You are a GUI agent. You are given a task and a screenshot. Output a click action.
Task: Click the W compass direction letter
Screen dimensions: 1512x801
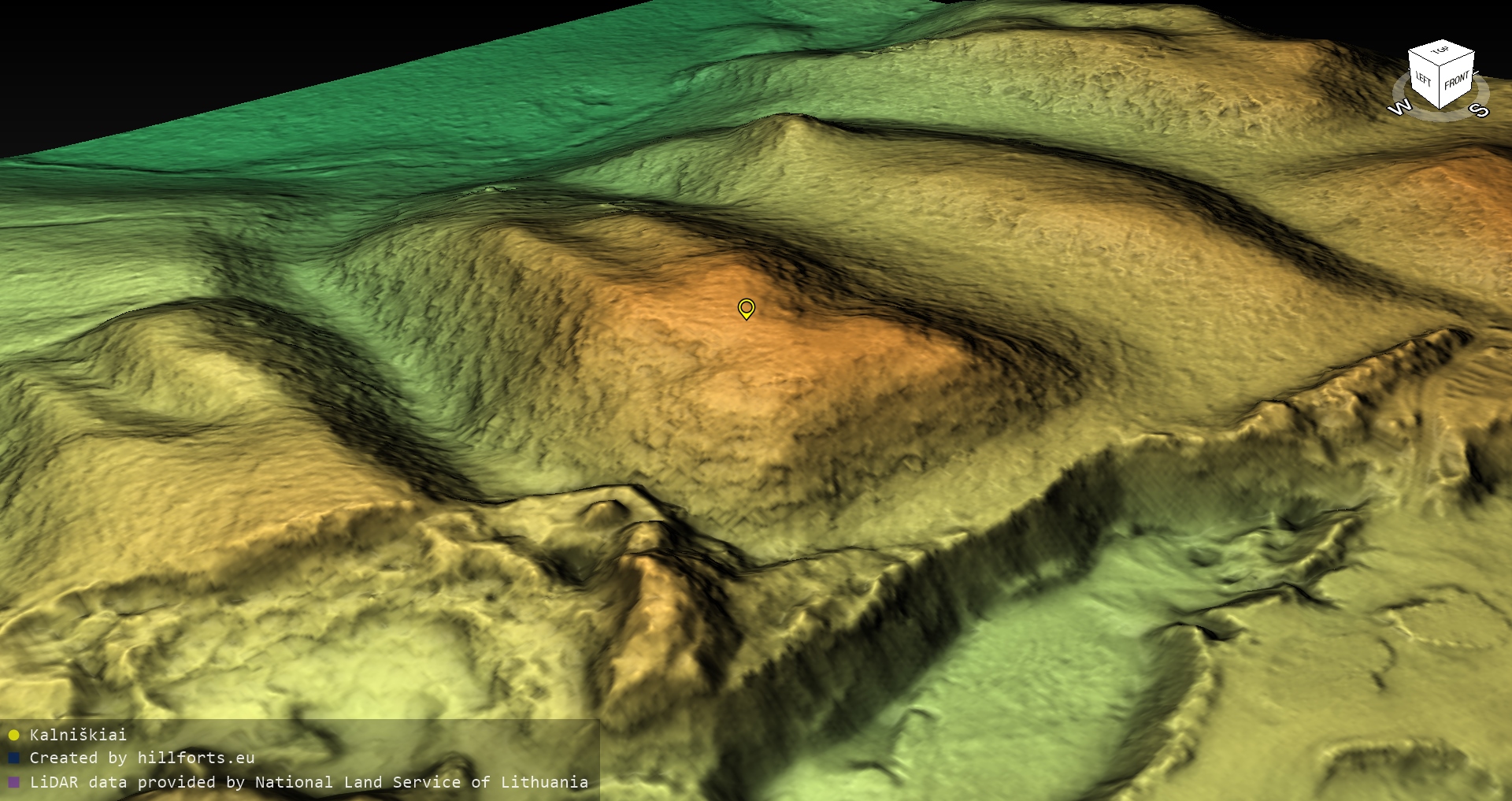point(1399,108)
